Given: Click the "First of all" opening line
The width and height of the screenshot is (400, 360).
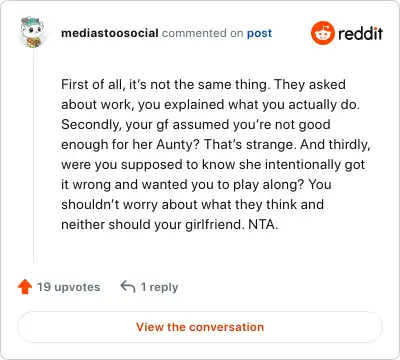Looking at the screenshot, I should (x=92, y=85).
